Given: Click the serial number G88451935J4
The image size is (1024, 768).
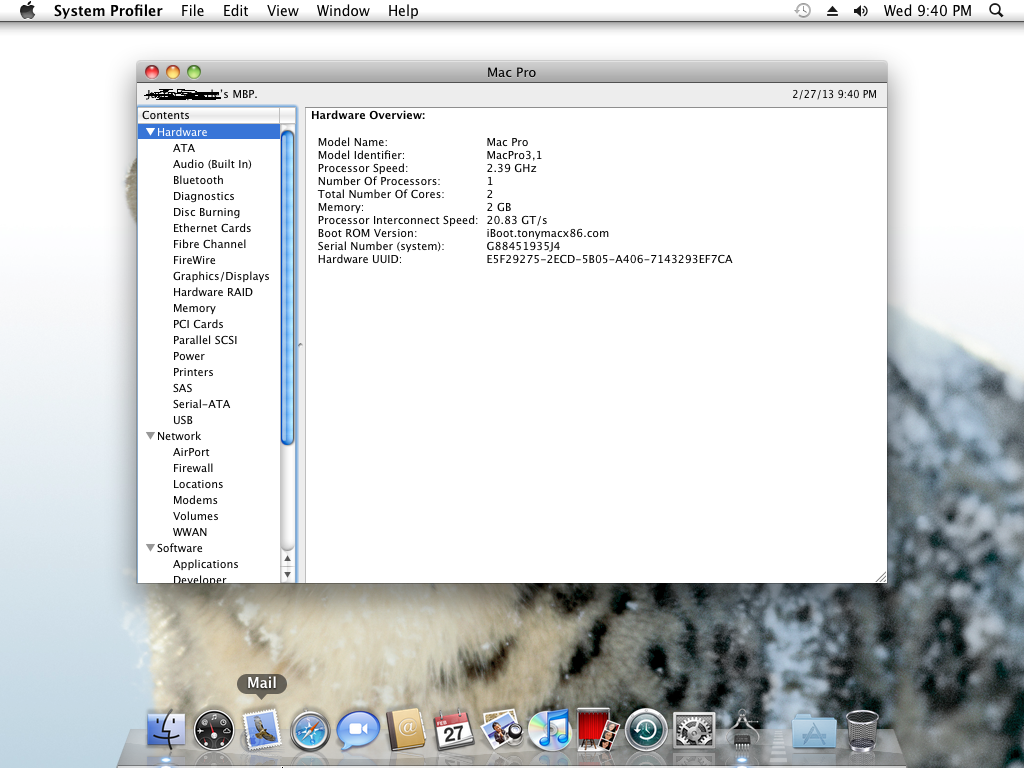Looking at the screenshot, I should point(523,246).
